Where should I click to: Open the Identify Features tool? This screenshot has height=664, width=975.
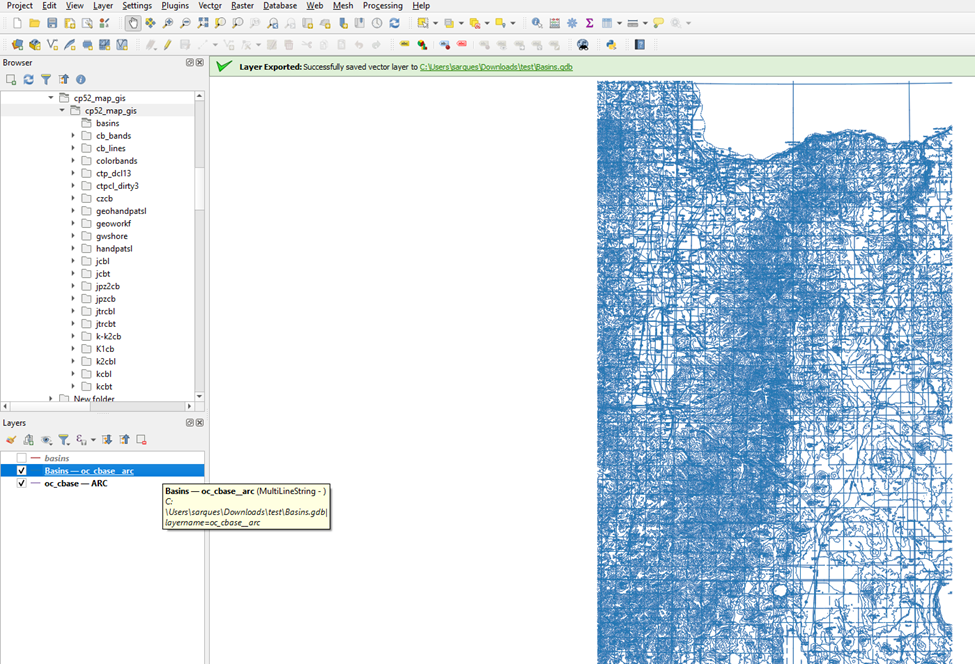pos(537,23)
